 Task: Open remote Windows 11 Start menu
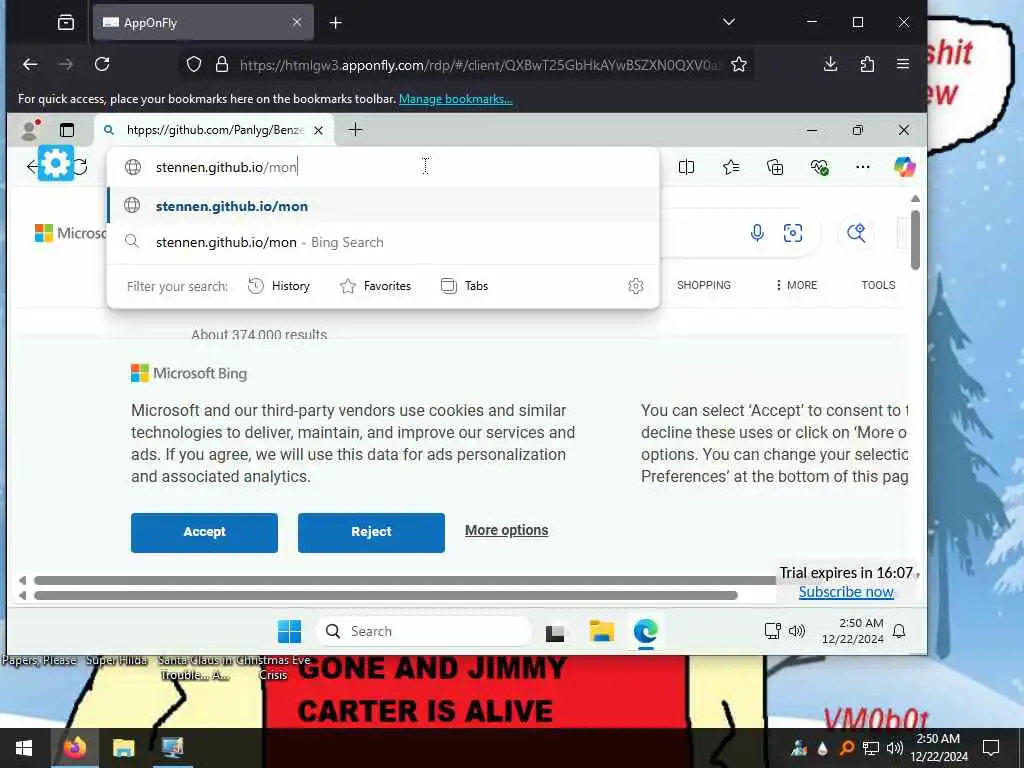coord(289,632)
